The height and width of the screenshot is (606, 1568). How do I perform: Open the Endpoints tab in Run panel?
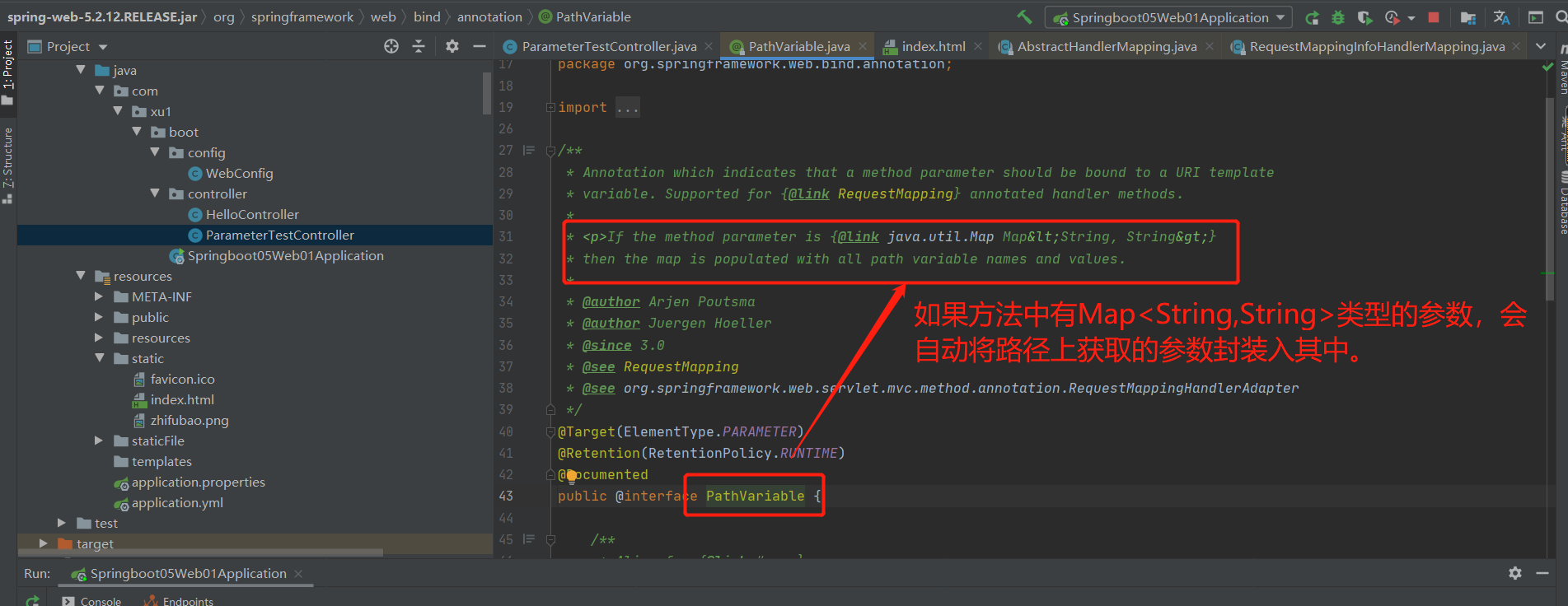[179, 601]
